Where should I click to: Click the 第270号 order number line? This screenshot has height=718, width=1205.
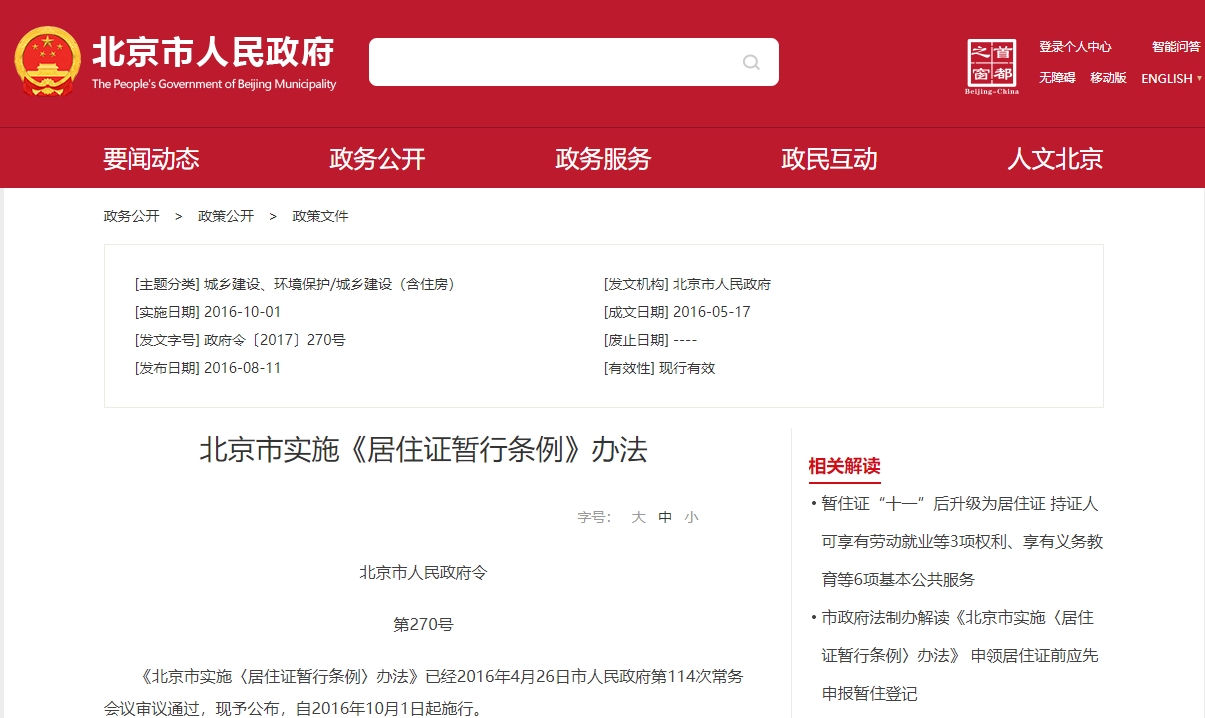(423, 625)
